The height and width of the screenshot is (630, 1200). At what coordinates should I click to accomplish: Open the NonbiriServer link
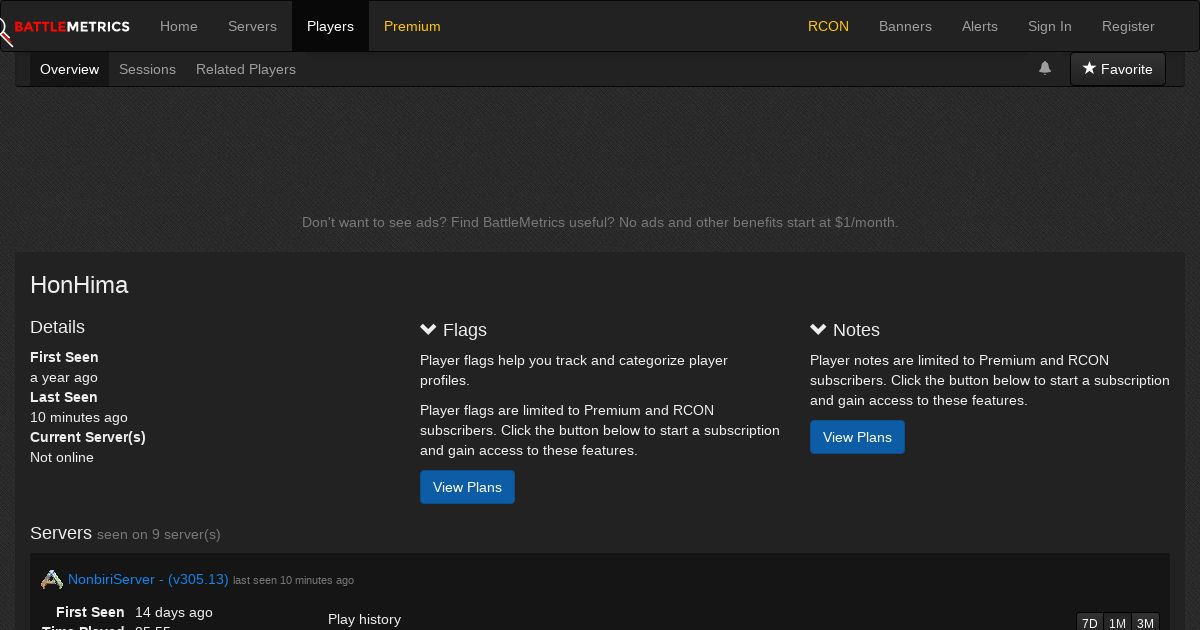point(148,579)
